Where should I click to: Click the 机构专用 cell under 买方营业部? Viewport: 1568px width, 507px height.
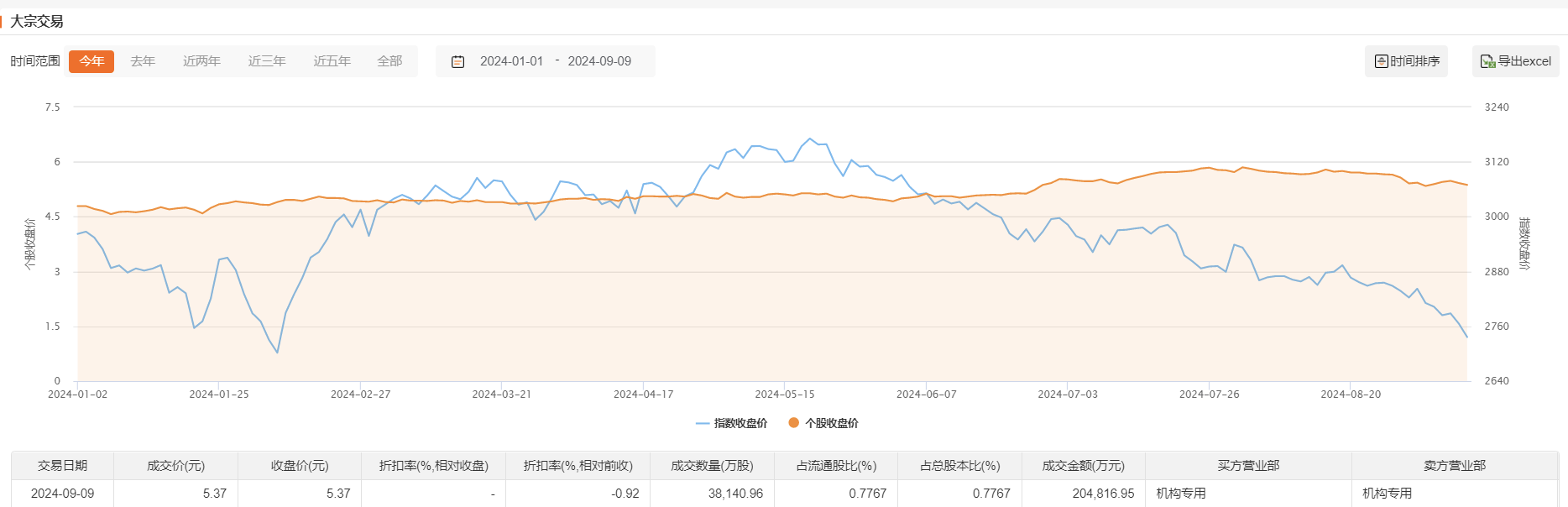coord(1181,494)
